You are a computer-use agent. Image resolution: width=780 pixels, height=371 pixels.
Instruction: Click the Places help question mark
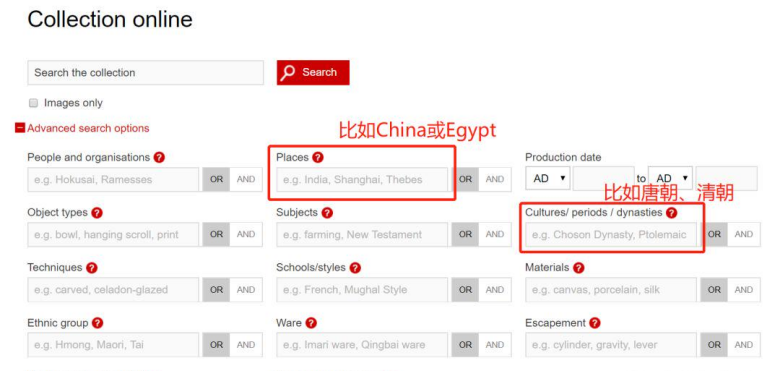pos(318,158)
